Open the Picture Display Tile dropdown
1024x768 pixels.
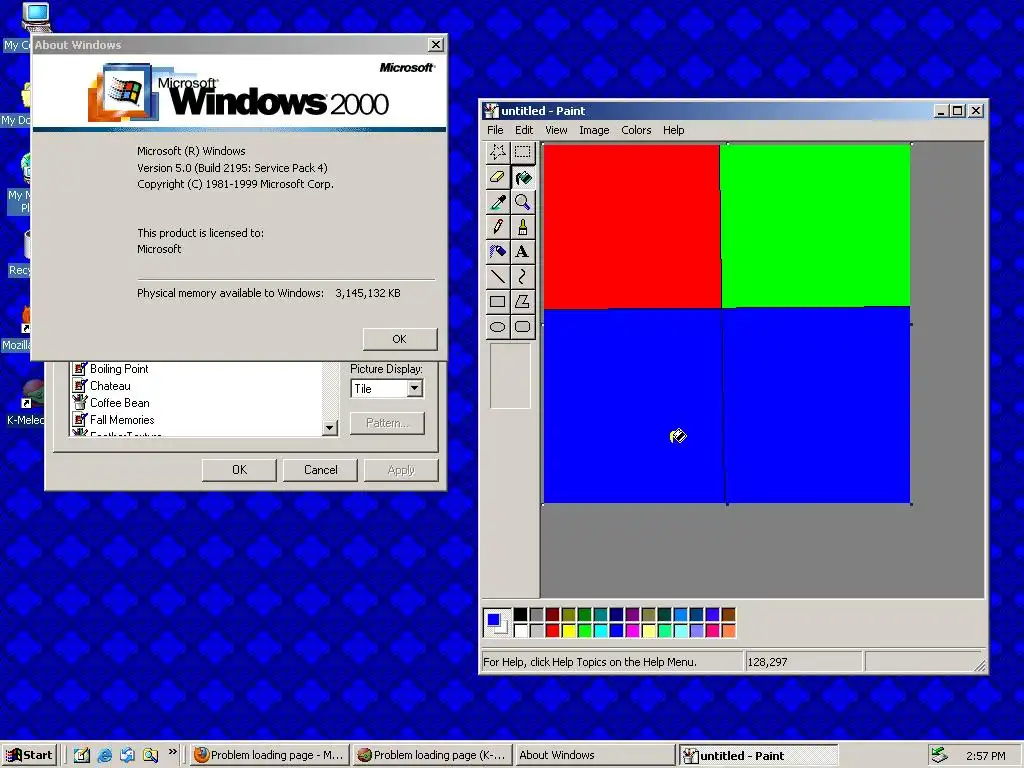pos(414,389)
